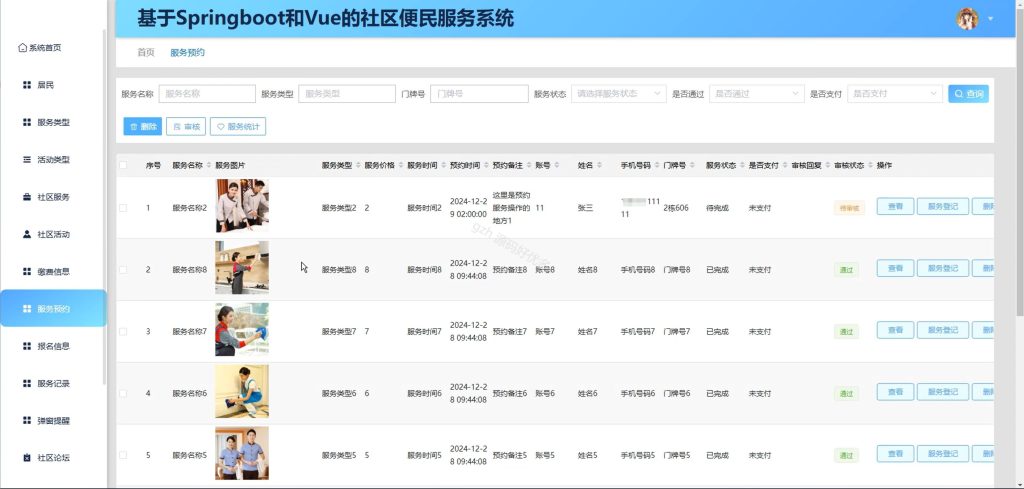1024x489 pixels.
Task: Click the 2栋606 door number cell
Action: (x=676, y=208)
